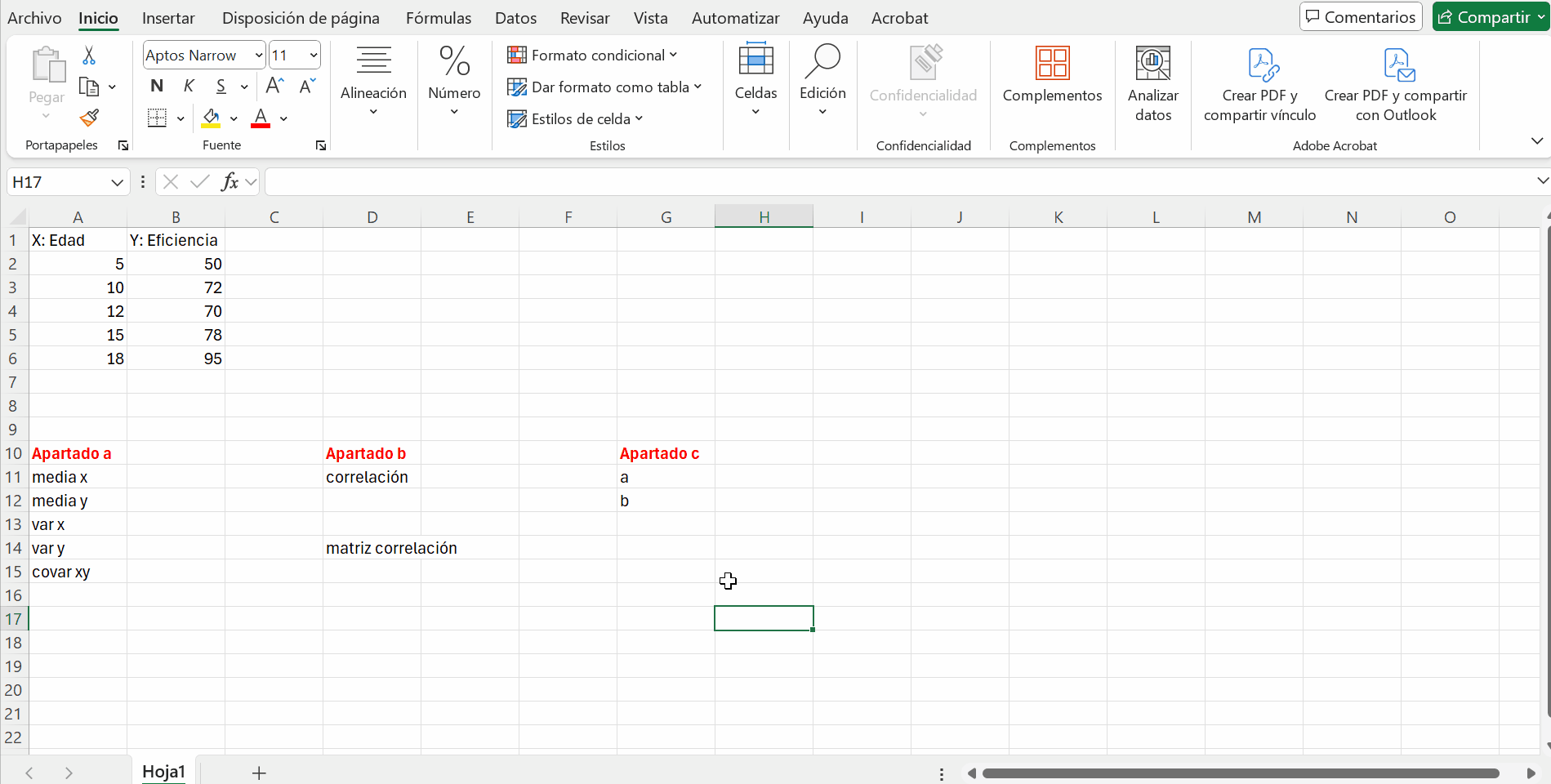Add a new sheet with plus icon
The image size is (1551, 784).
259,773
